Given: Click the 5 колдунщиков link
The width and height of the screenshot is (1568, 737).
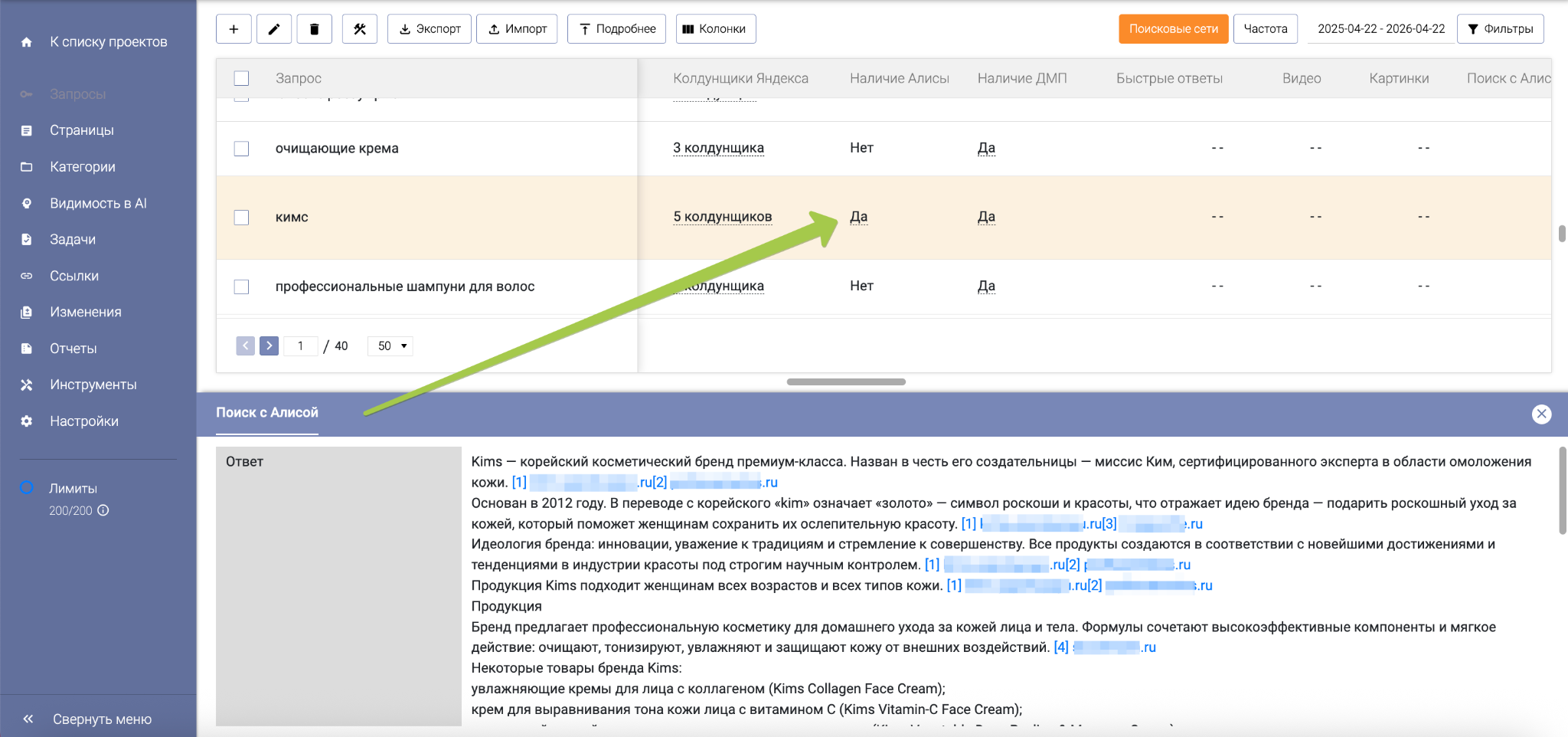Looking at the screenshot, I should coord(722,217).
